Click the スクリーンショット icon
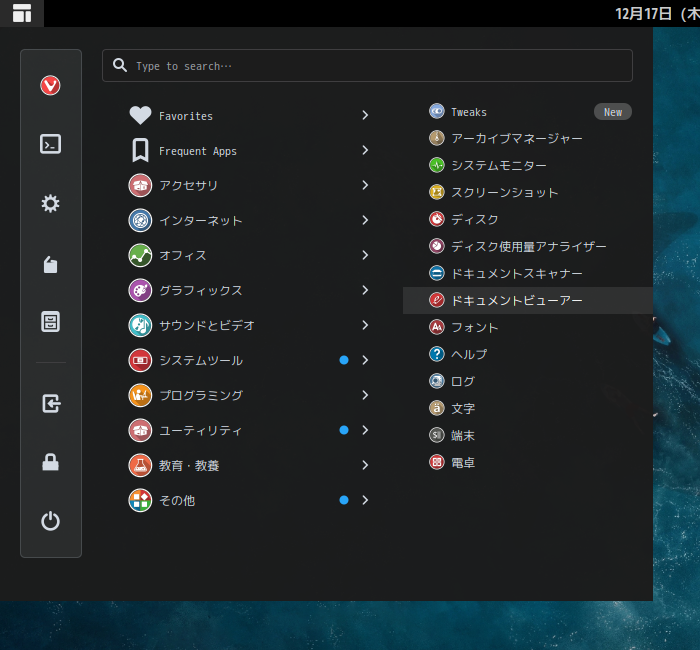 (437, 192)
